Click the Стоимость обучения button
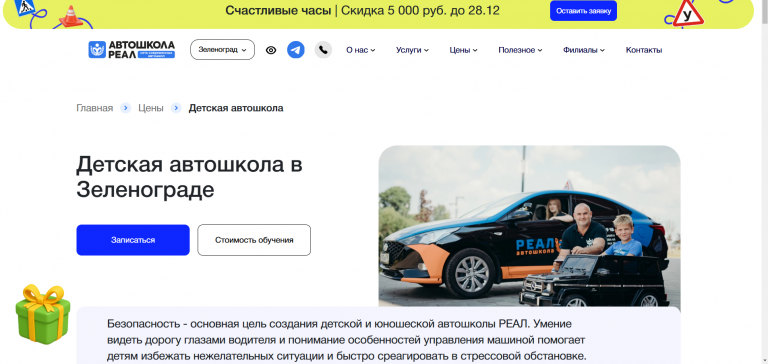The width and height of the screenshot is (768, 364). (254, 240)
